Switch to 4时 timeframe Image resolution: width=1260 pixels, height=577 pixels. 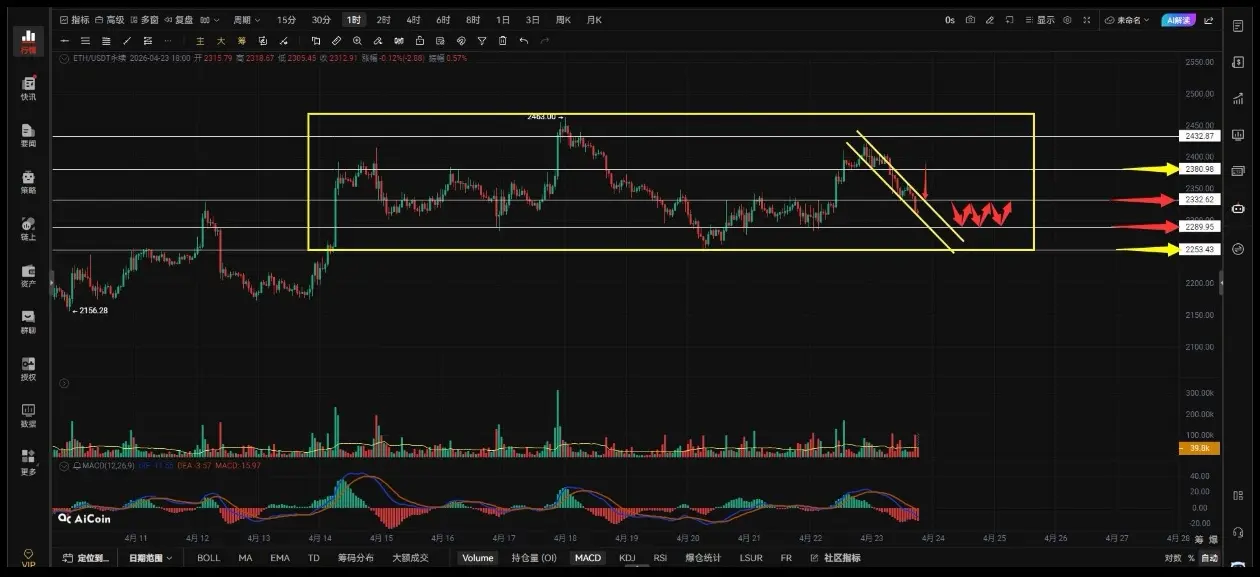point(413,20)
